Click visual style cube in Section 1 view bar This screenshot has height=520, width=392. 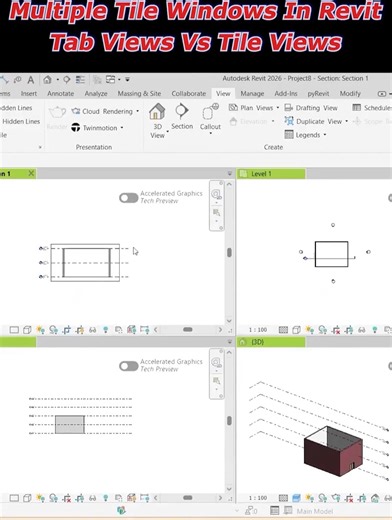tap(27, 330)
